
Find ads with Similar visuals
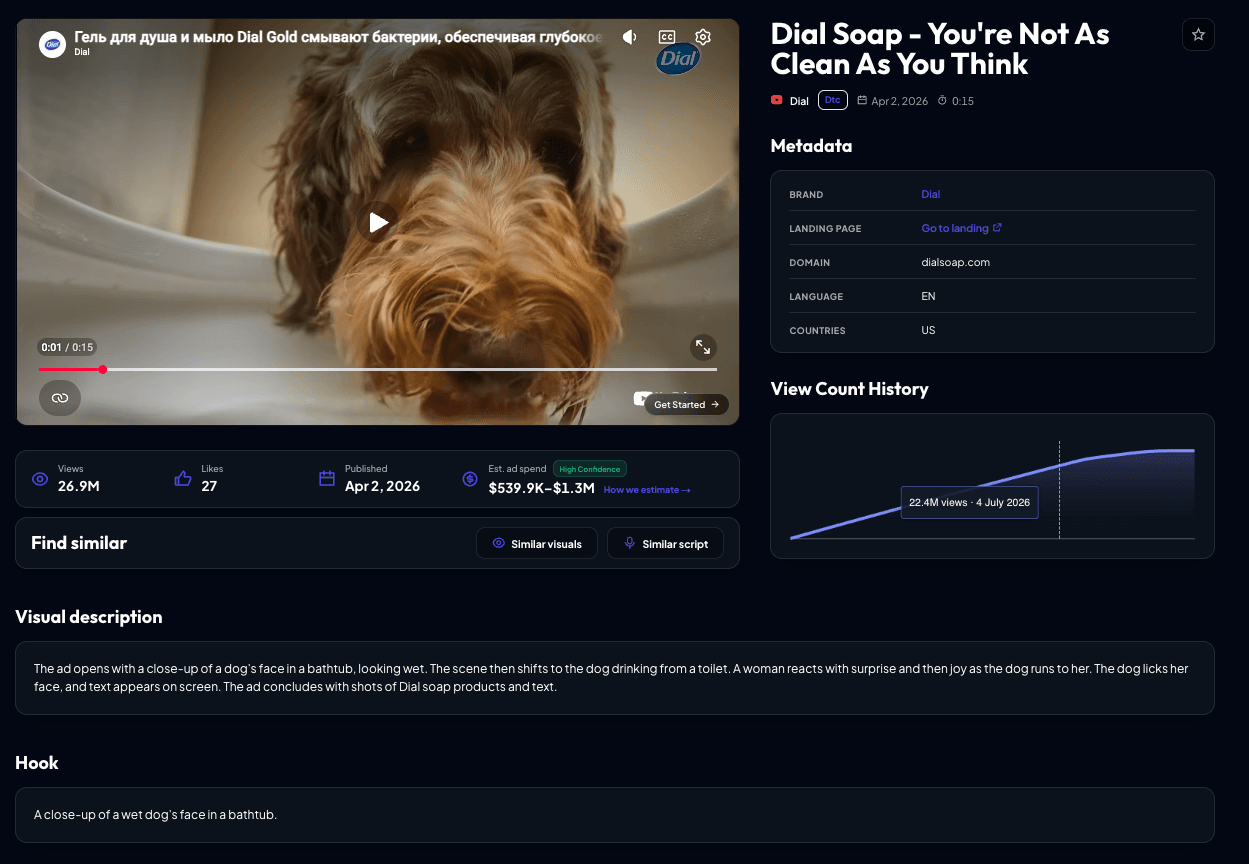point(537,544)
